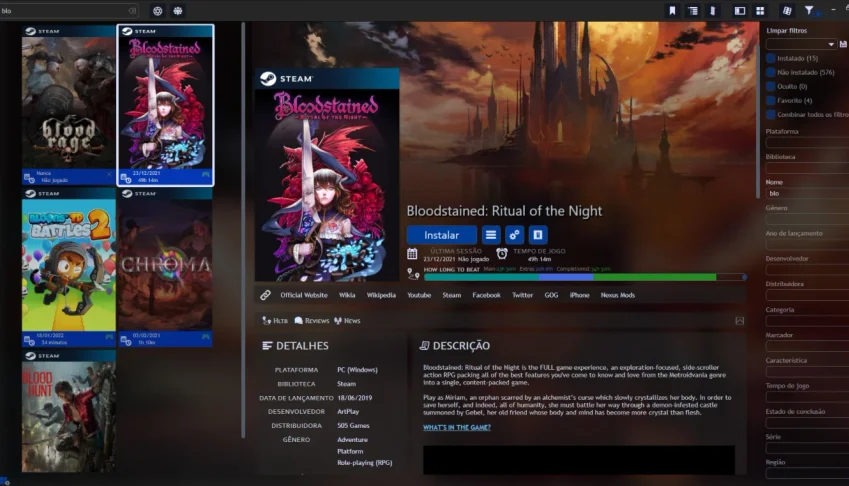Switch to grid view layout
This screenshot has height=486, width=849.
[x=760, y=11]
